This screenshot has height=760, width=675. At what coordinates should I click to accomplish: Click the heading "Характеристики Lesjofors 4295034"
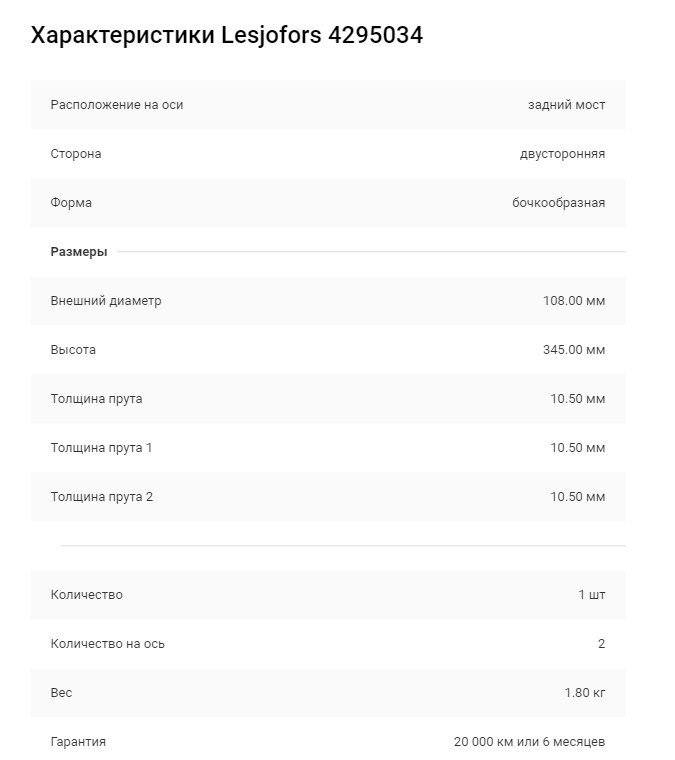227,36
